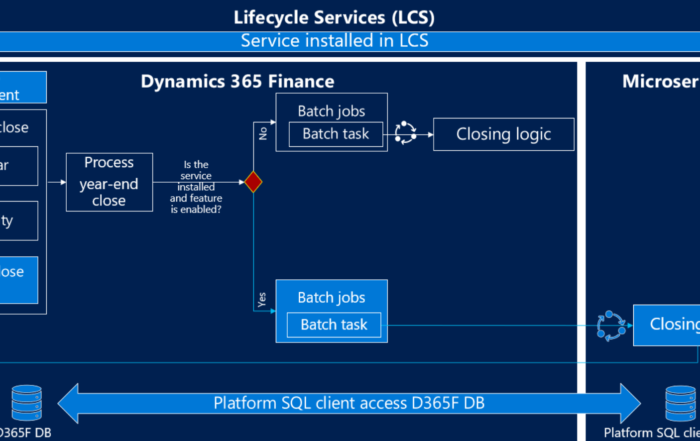Click the D365F DB database icon
The width and height of the screenshot is (700, 441).
pyautogui.click(x=27, y=403)
